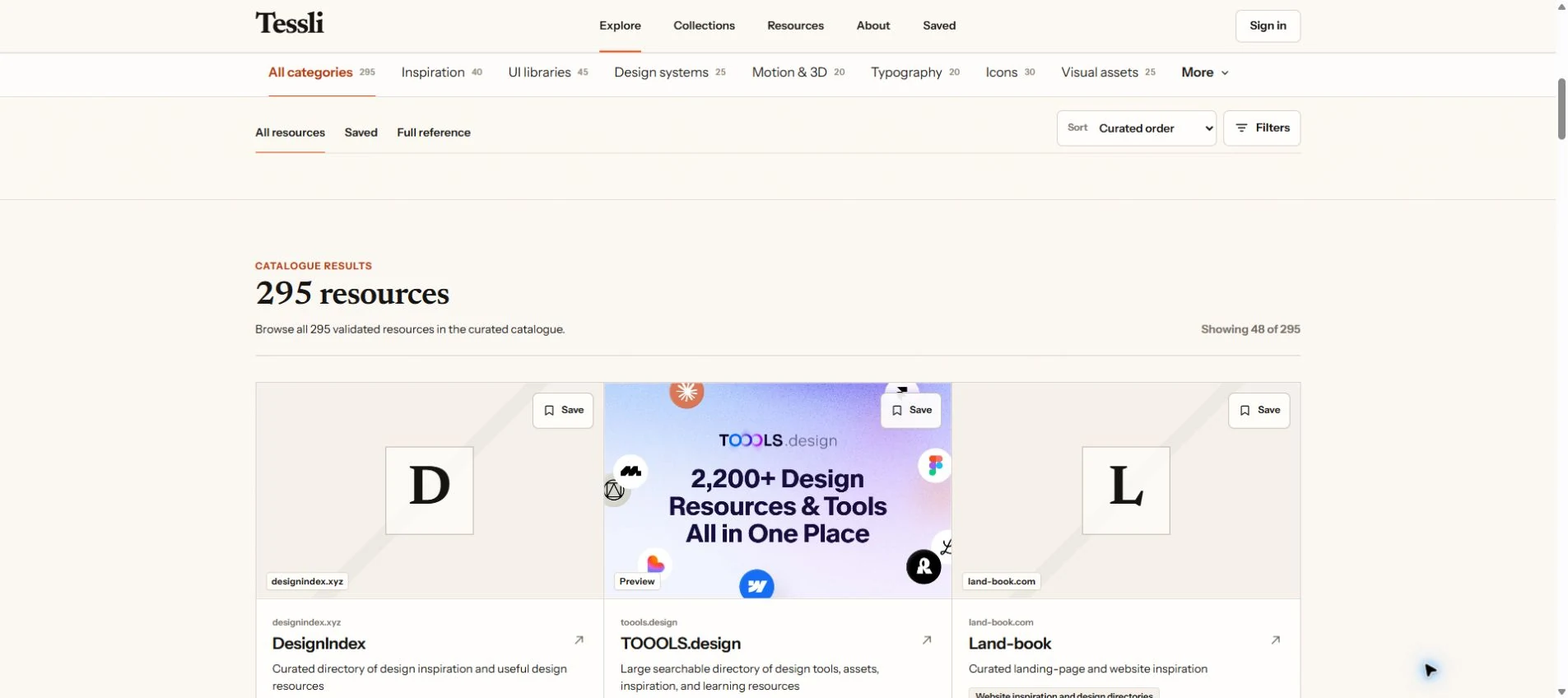The width and height of the screenshot is (1568, 698).
Task: Click the Tessli logo
Action: point(290,23)
